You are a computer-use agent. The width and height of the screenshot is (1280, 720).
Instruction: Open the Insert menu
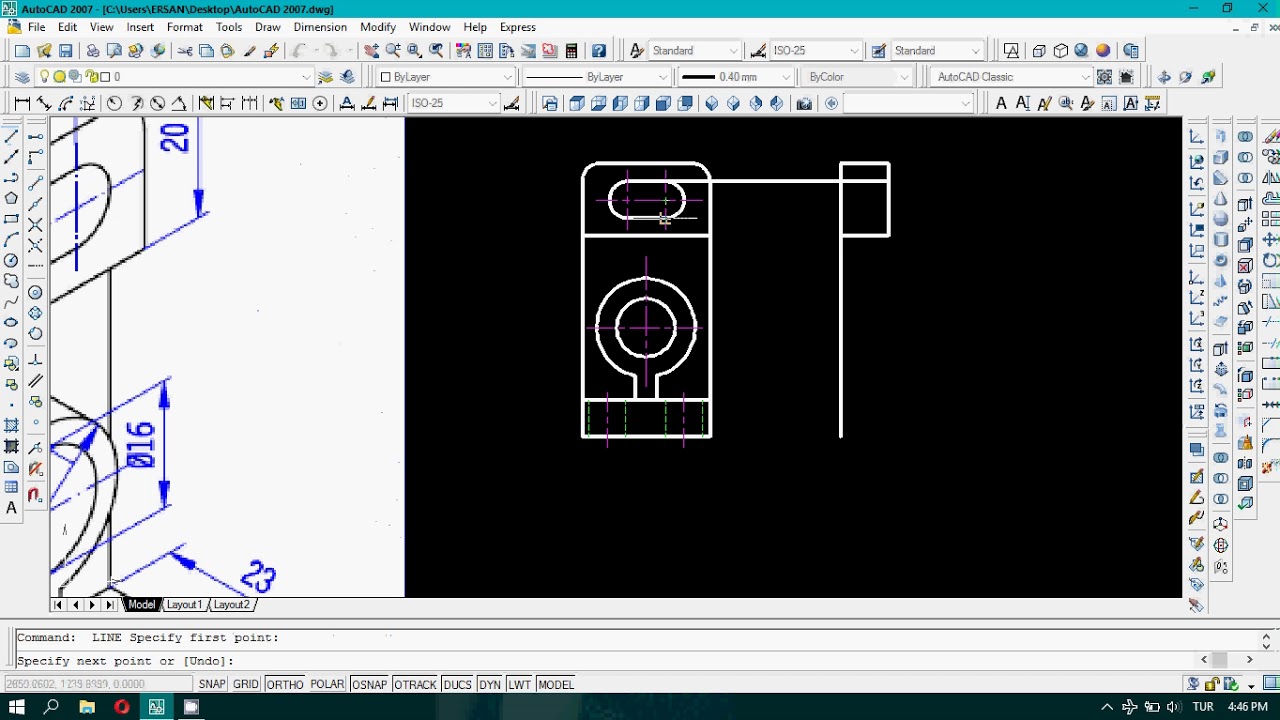(140, 27)
